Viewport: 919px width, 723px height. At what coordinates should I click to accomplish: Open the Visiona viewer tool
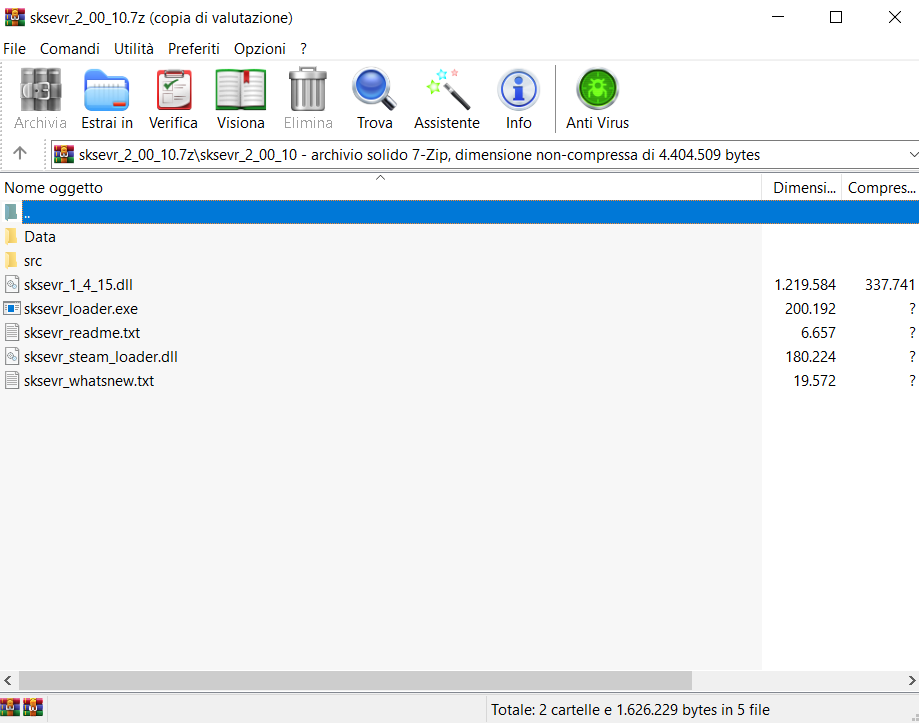pos(241,90)
